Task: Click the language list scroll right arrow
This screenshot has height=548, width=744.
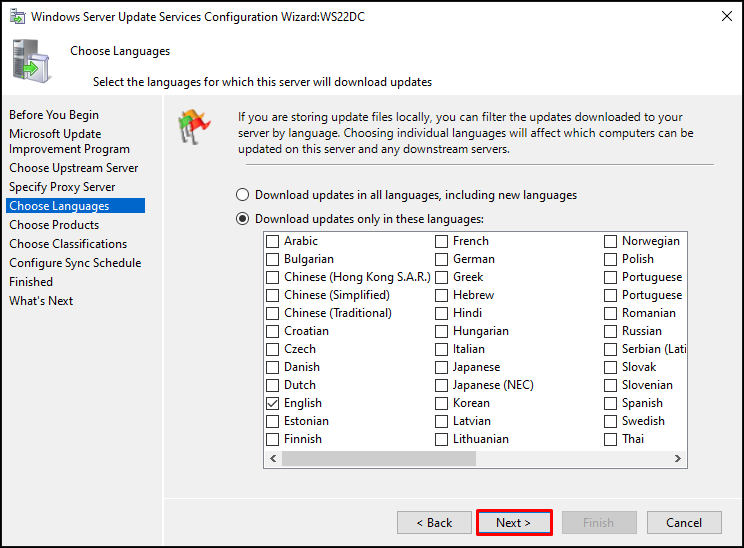Action: tap(678, 458)
